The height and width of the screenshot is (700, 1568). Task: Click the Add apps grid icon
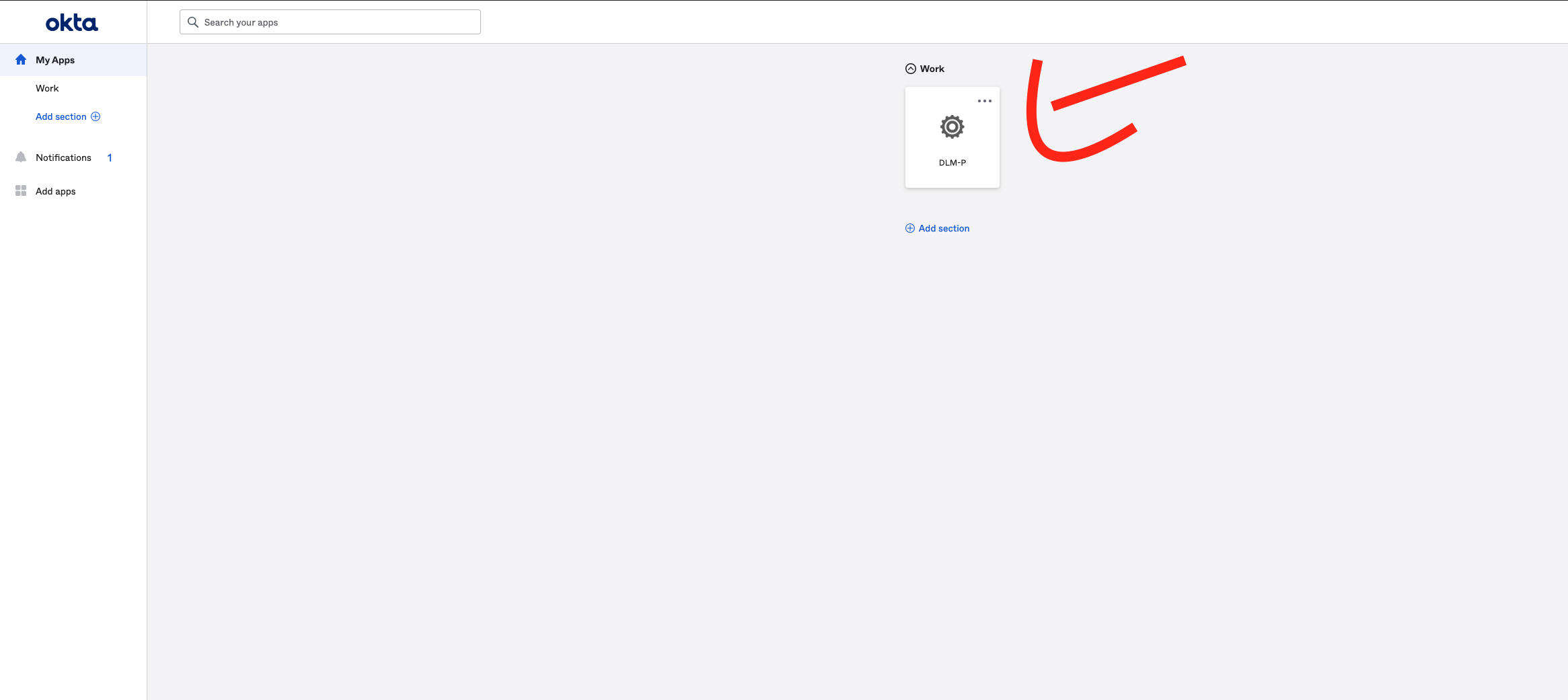(x=20, y=190)
